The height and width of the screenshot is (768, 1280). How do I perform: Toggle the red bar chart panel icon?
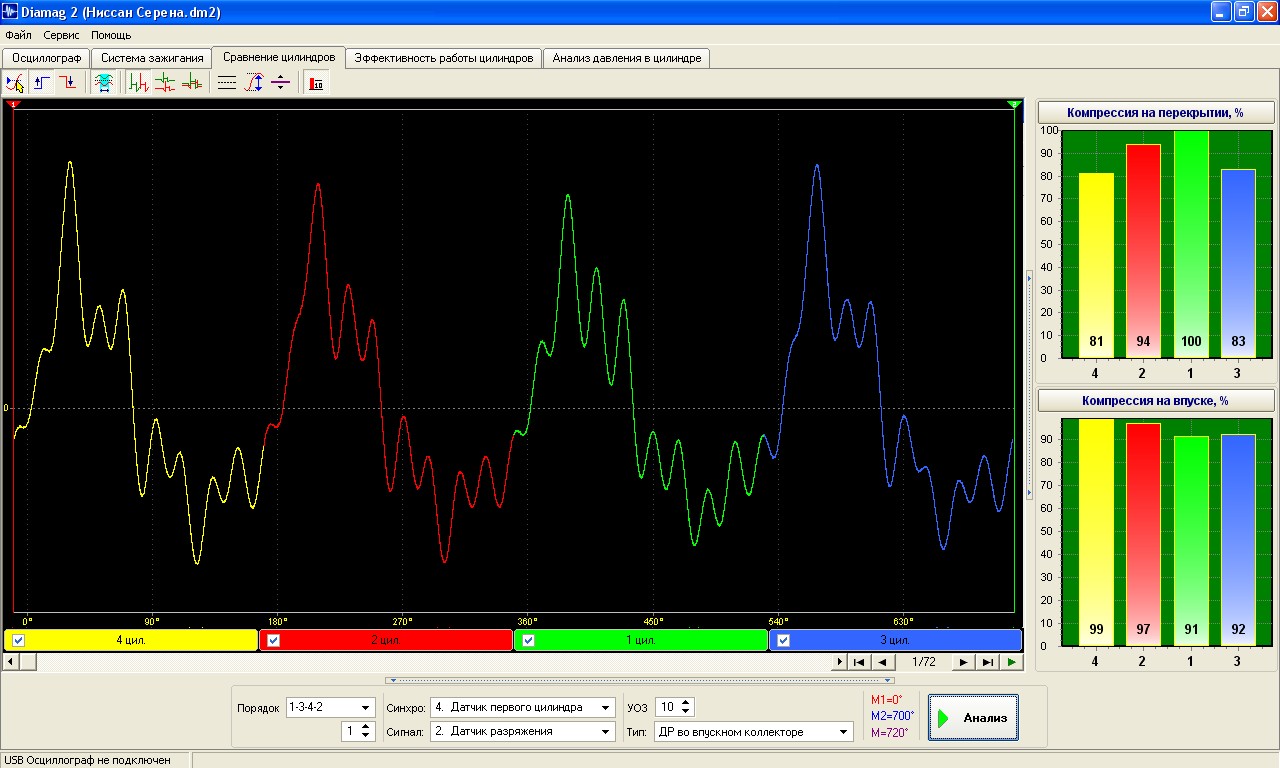316,83
